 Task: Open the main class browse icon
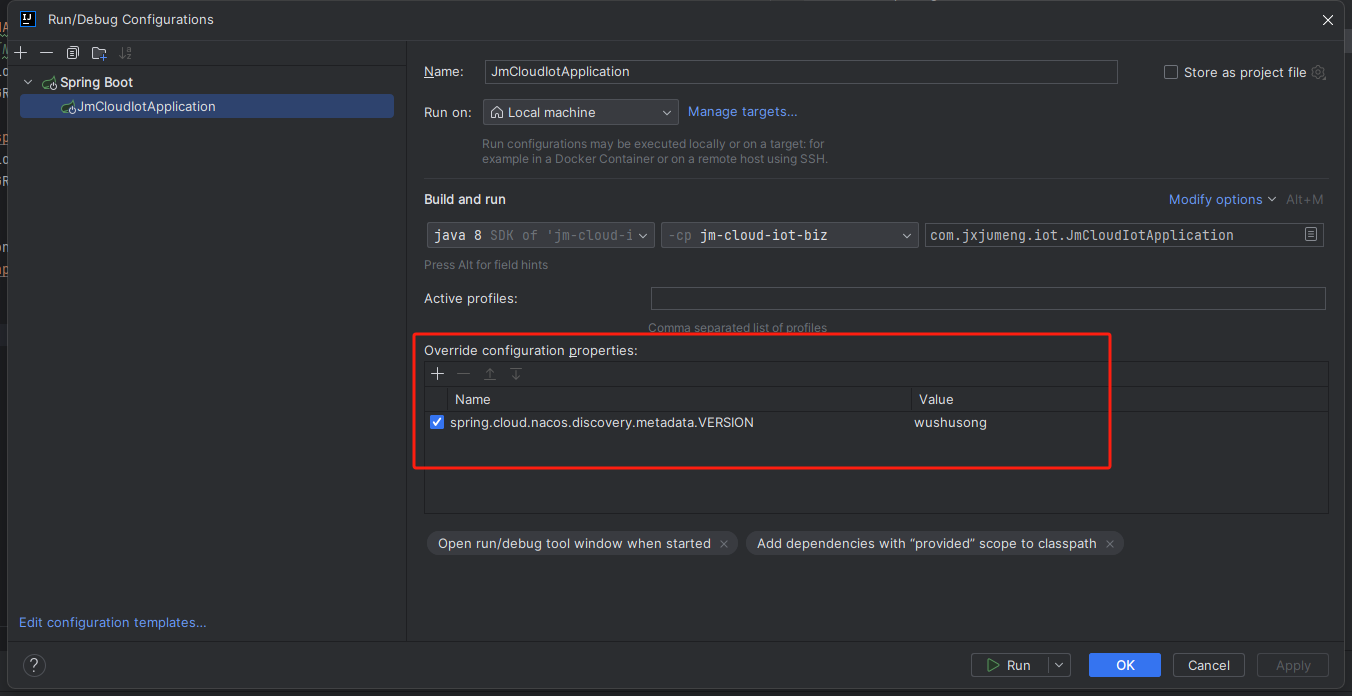[1310, 235]
